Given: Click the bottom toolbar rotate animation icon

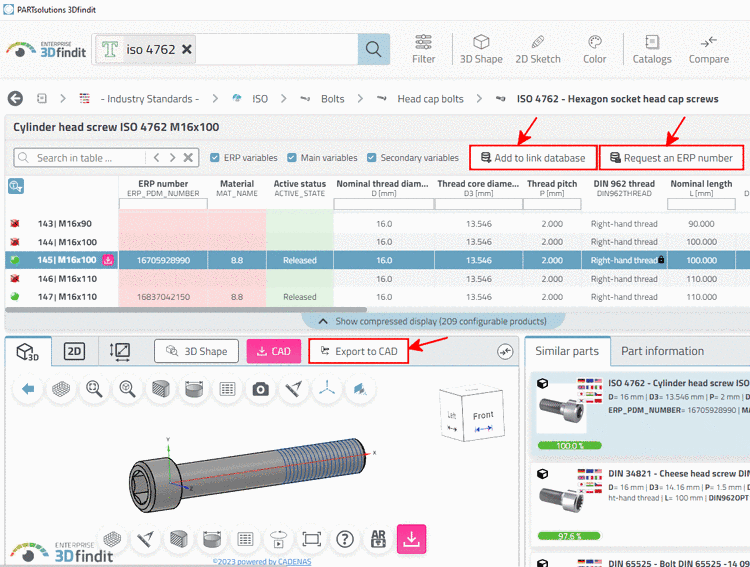Looking at the screenshot, I should pos(278,539).
